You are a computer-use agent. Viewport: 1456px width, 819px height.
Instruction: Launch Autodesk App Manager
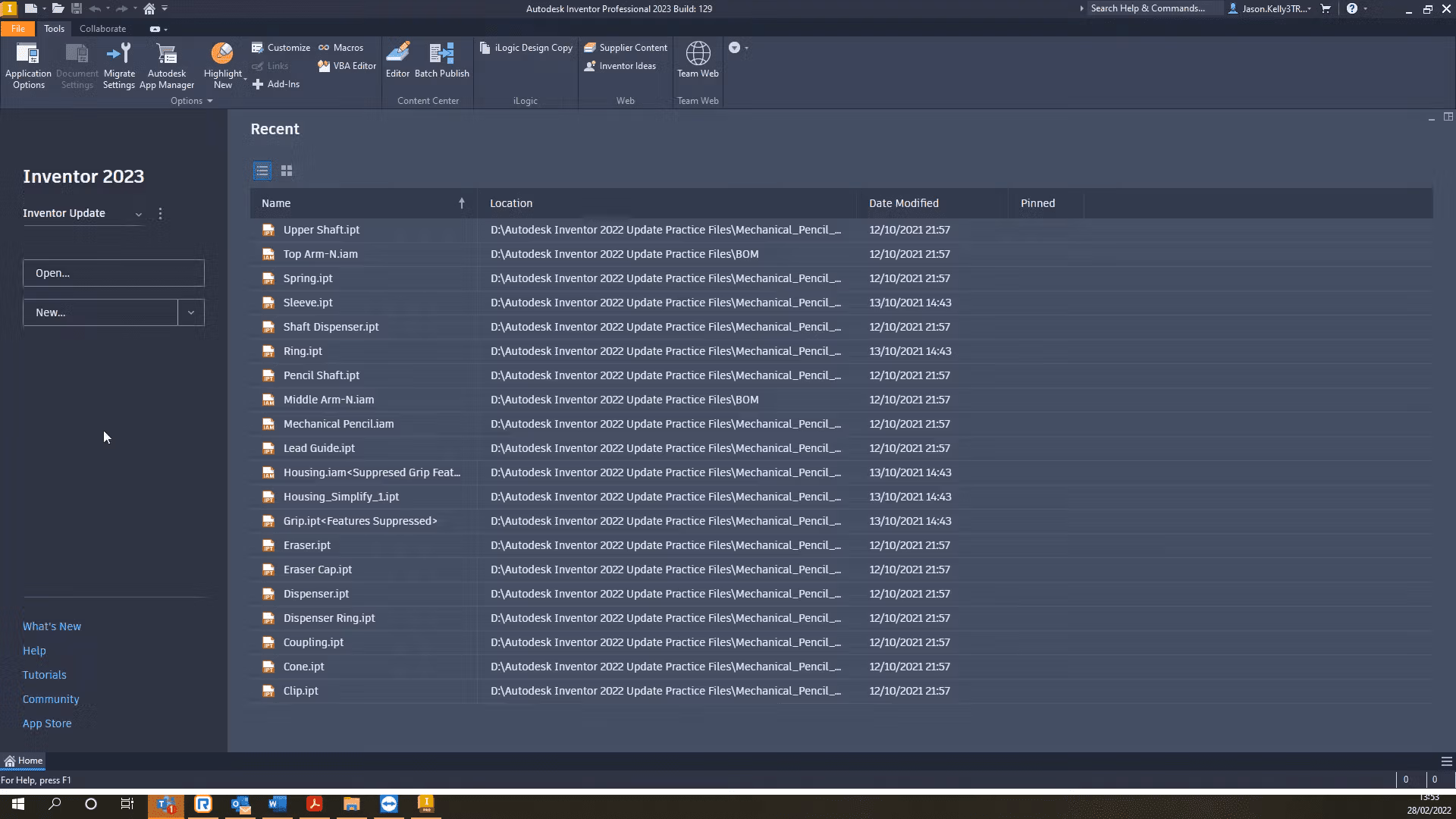pyautogui.click(x=167, y=66)
